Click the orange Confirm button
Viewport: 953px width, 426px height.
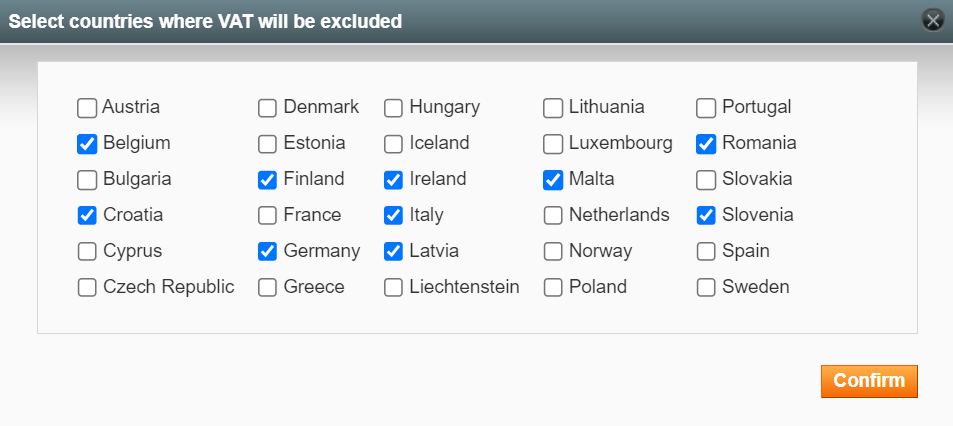coord(868,381)
